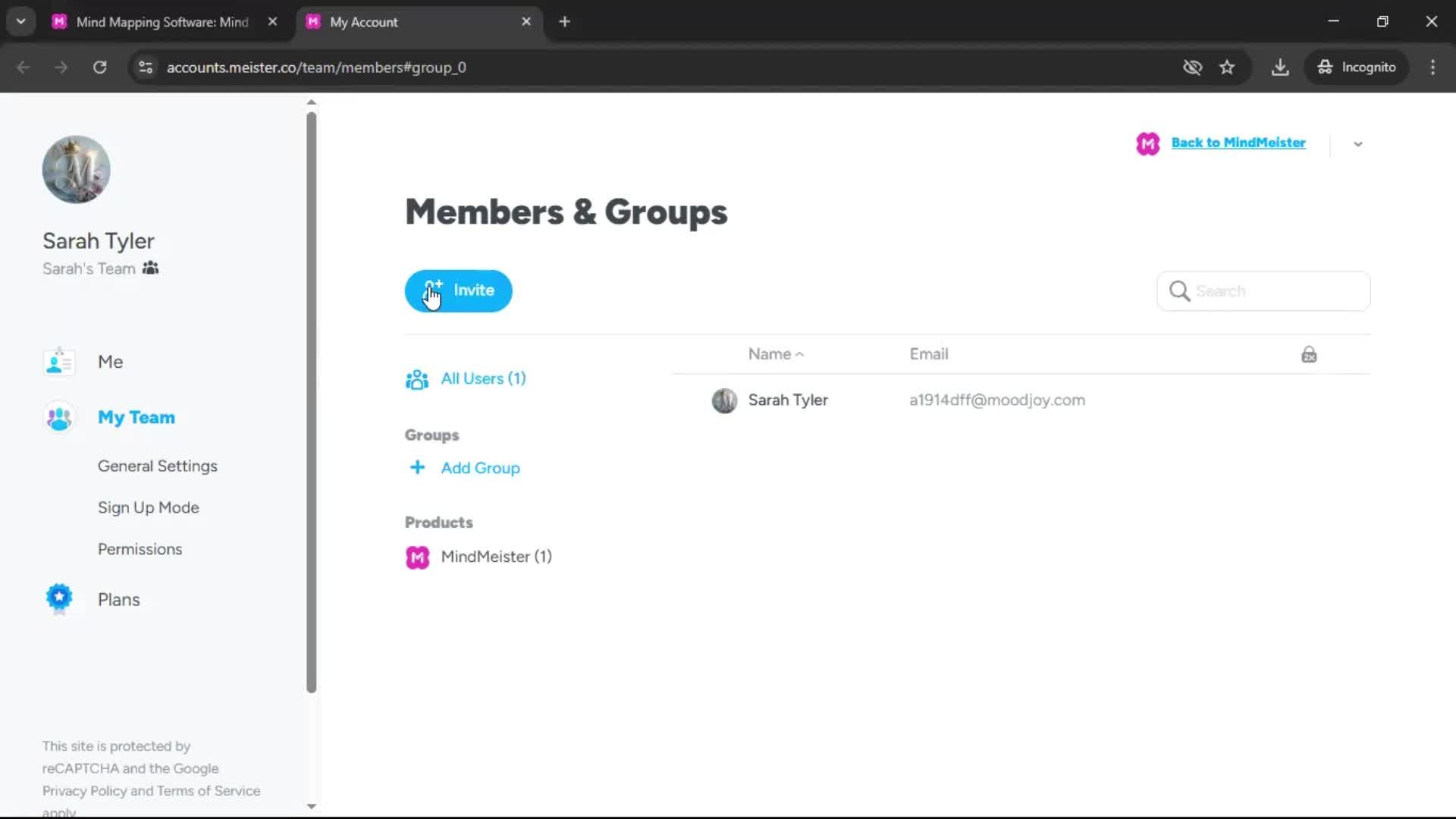Open General Settings
The height and width of the screenshot is (819, 1456).
pos(158,466)
